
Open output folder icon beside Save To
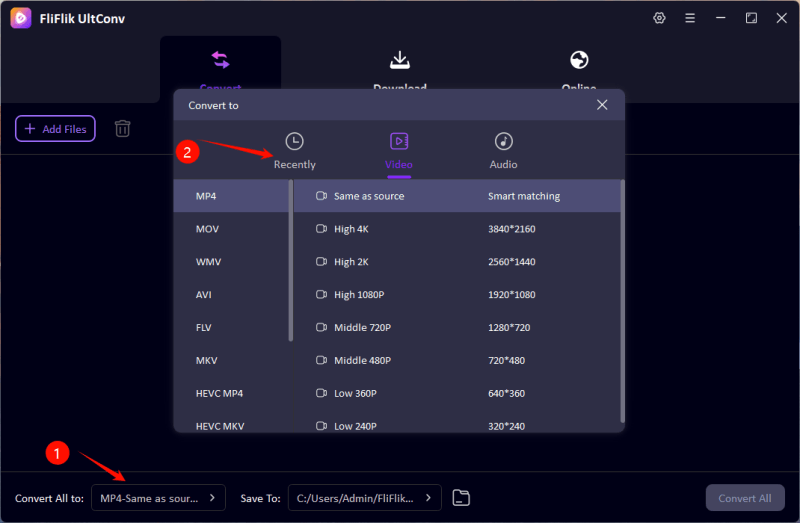(461, 497)
